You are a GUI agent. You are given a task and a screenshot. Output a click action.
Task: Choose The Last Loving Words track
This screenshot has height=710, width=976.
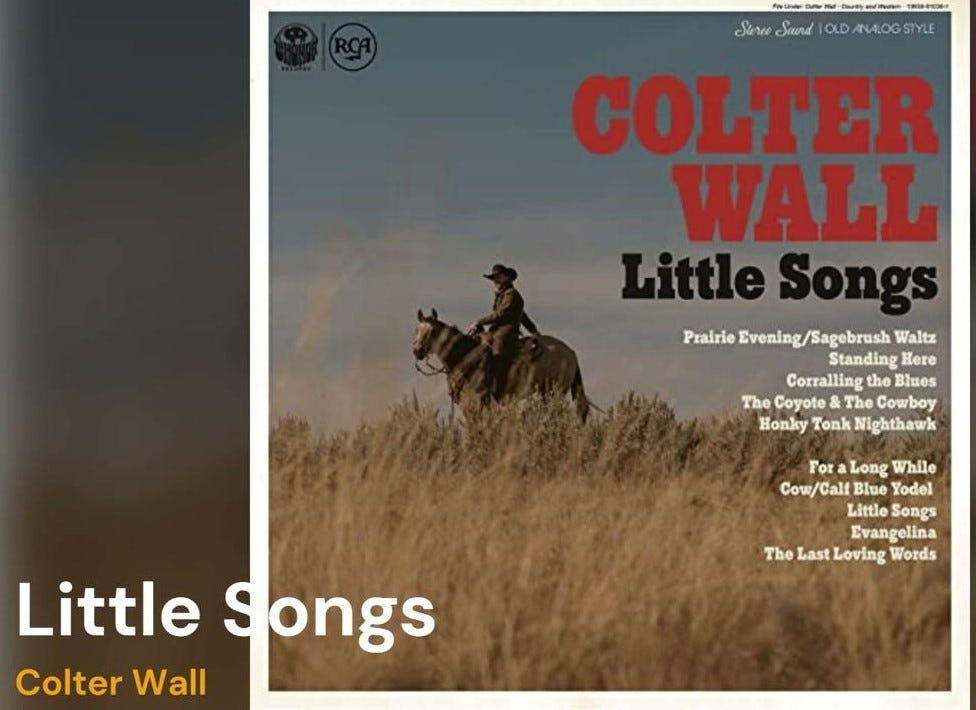point(850,553)
